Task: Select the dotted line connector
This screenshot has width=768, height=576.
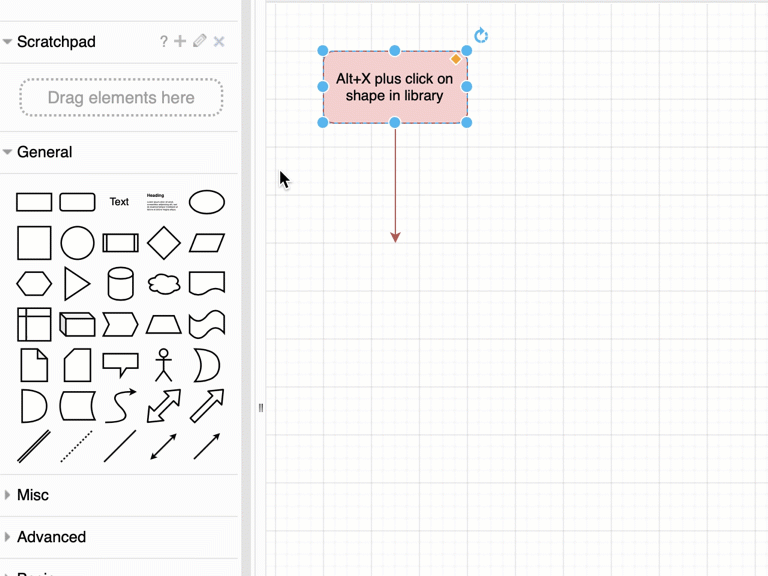Action: (76, 446)
